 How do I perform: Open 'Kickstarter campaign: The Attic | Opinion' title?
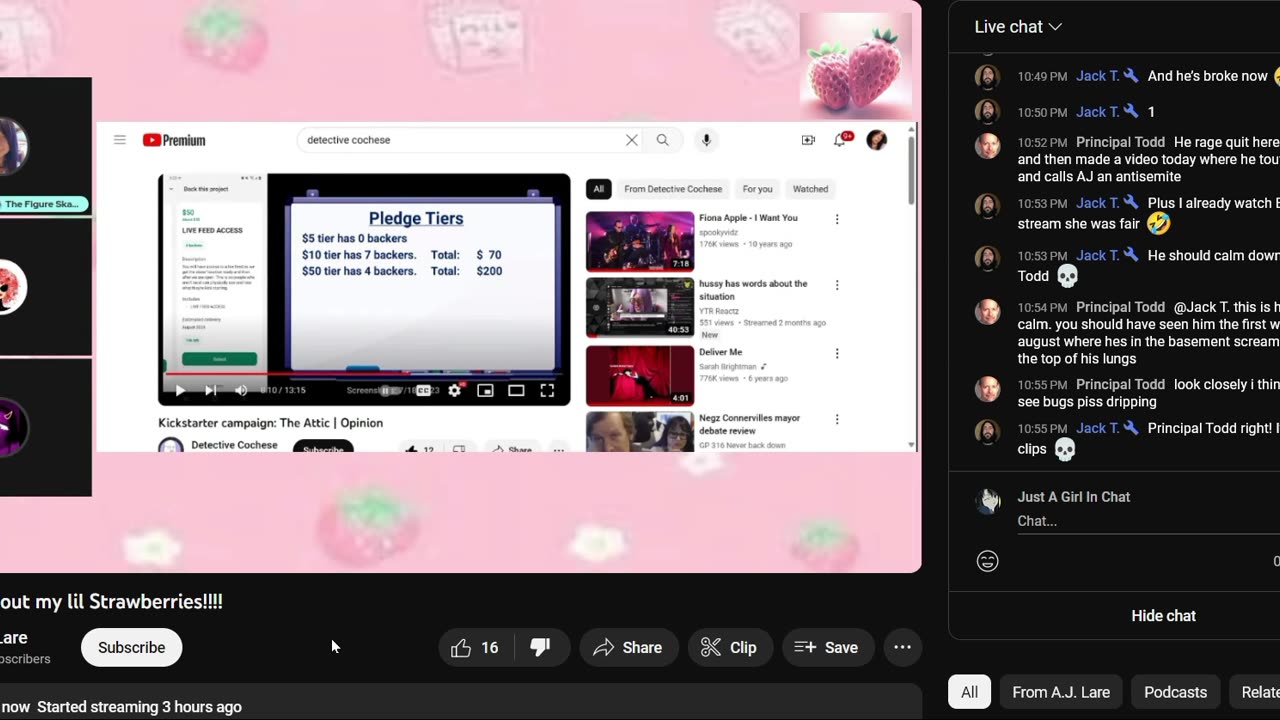(270, 423)
